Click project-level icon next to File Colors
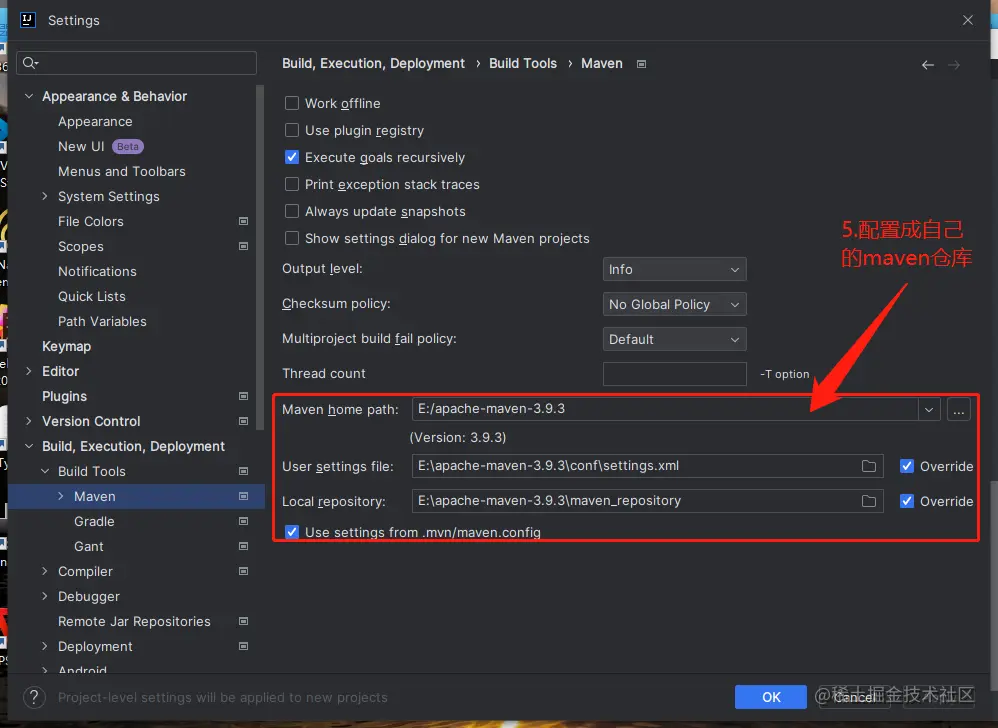This screenshot has height=728, width=998. [243, 221]
